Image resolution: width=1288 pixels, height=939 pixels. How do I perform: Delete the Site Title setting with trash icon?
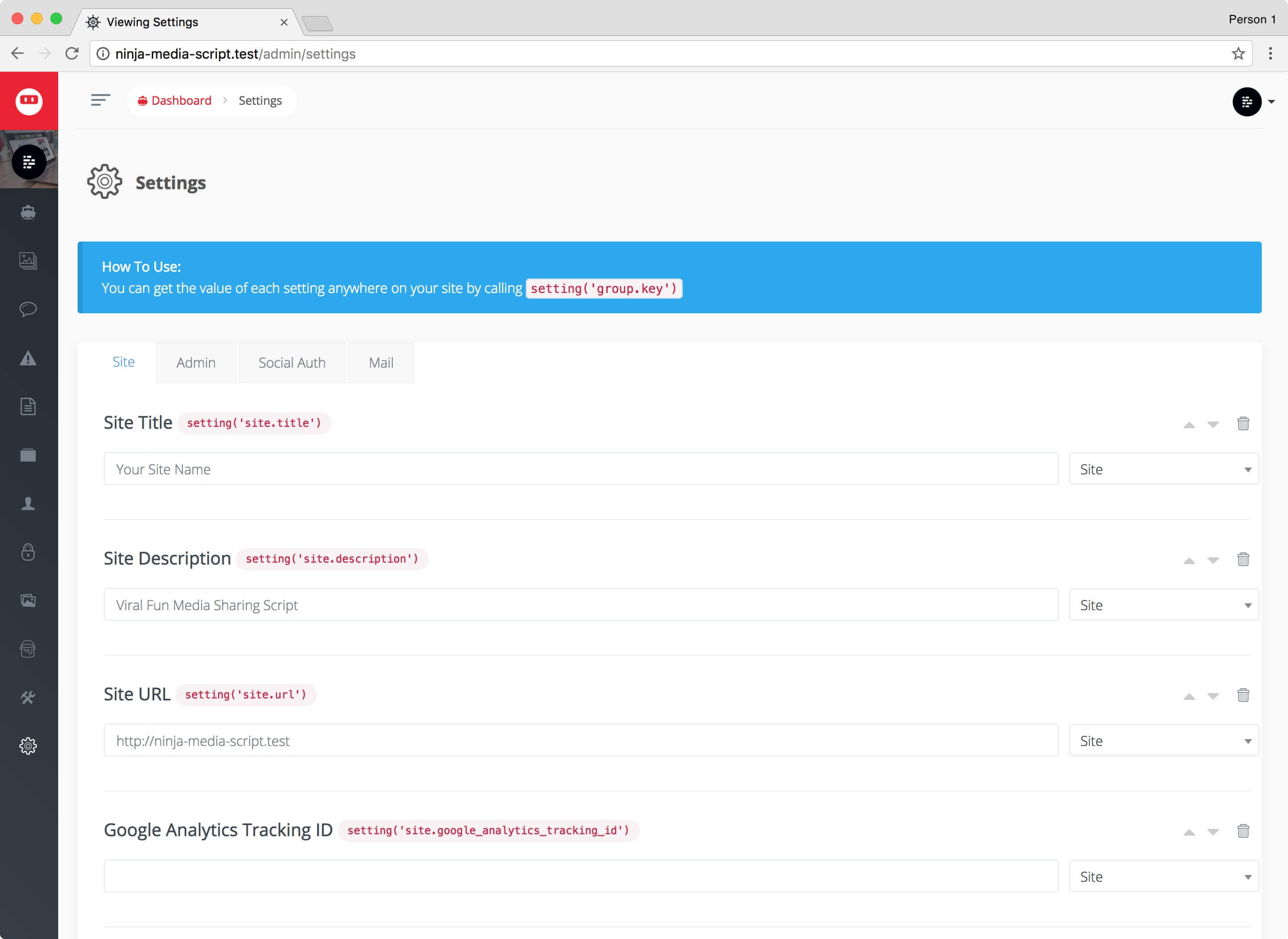click(x=1242, y=423)
